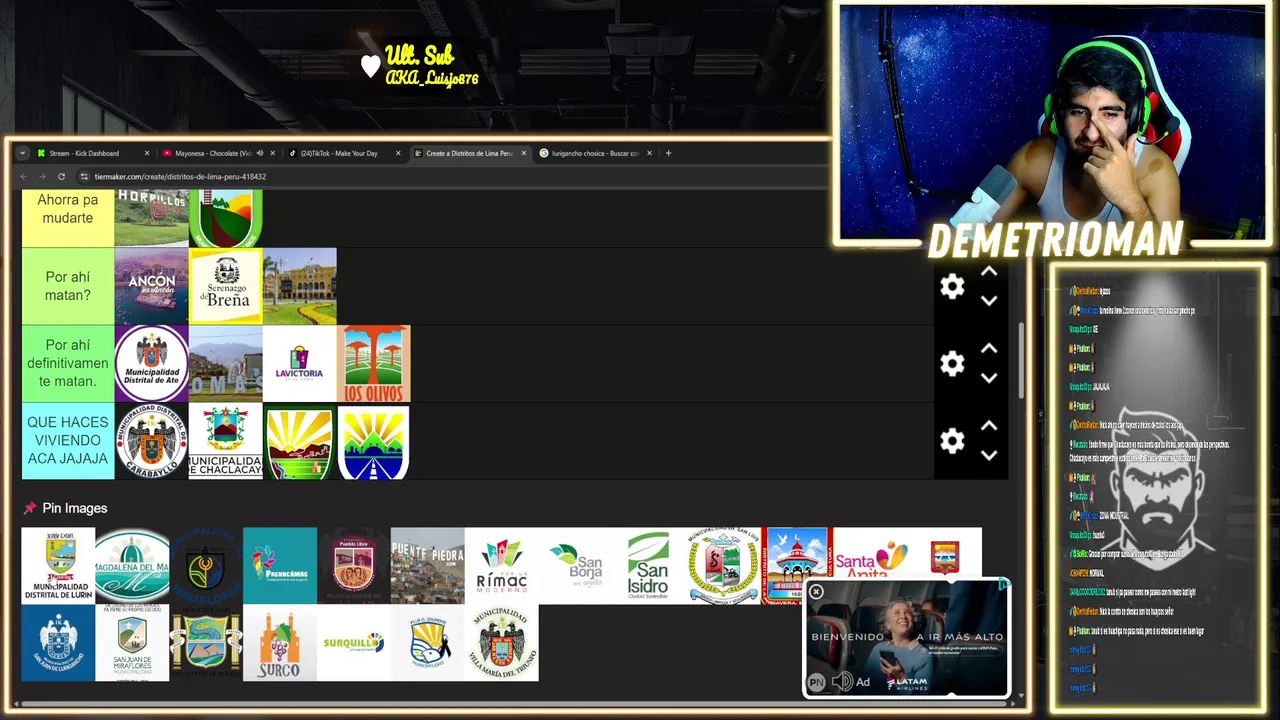Pick the Municipalidad Distrital de Lurin image
This screenshot has height=720, width=1280.
58,565
